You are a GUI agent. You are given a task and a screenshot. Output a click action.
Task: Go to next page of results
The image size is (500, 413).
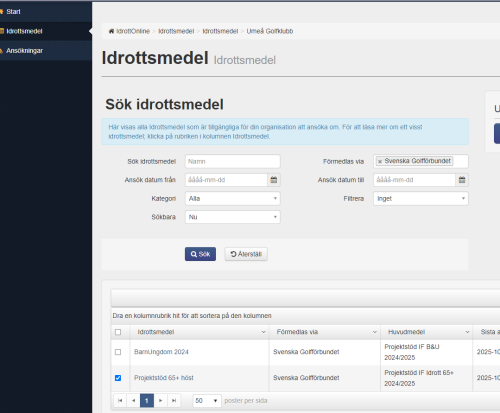coord(161,401)
